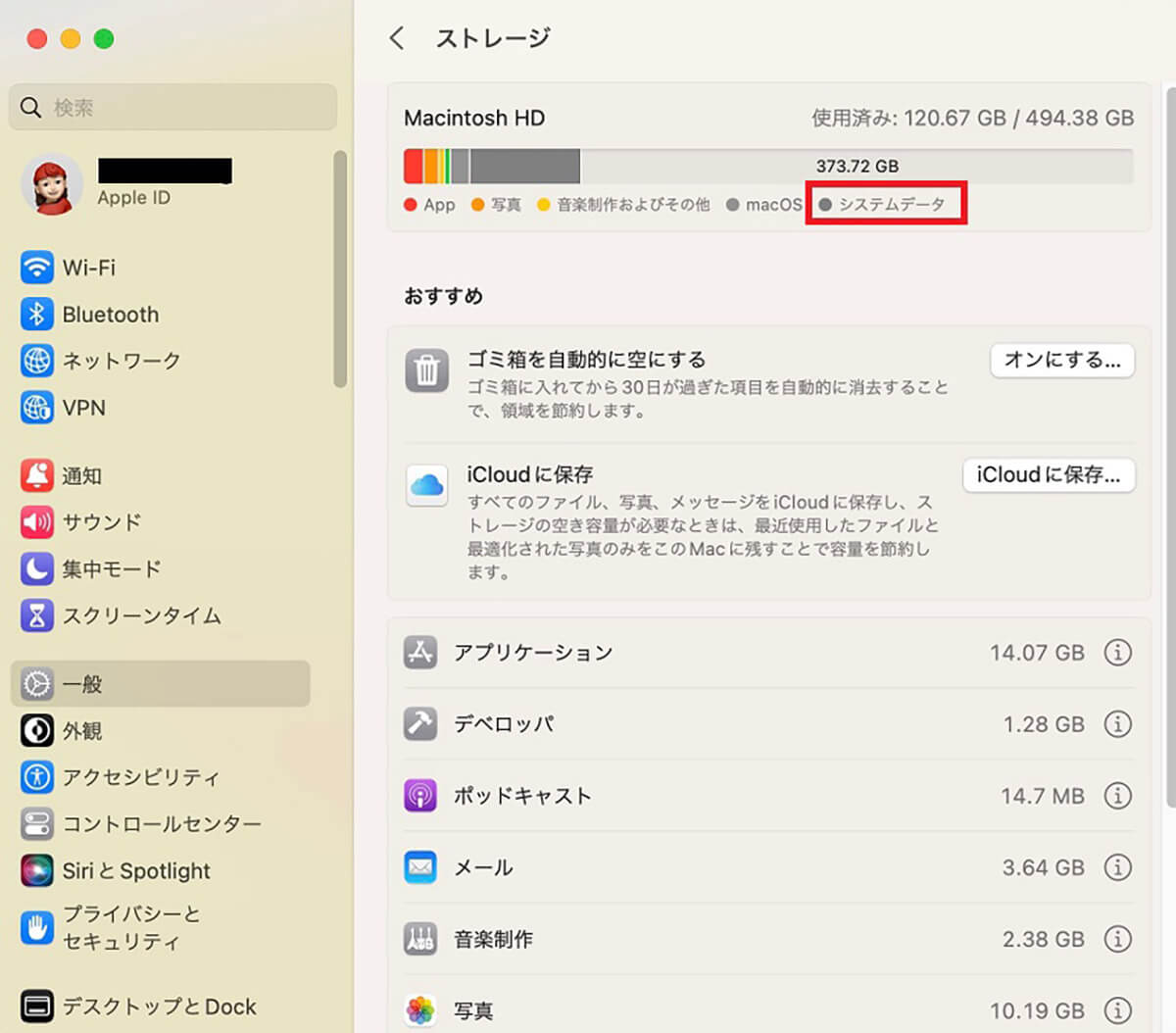Screen dimensions: 1176x1033
Task: Click the アプリケーション row label
Action: [533, 653]
